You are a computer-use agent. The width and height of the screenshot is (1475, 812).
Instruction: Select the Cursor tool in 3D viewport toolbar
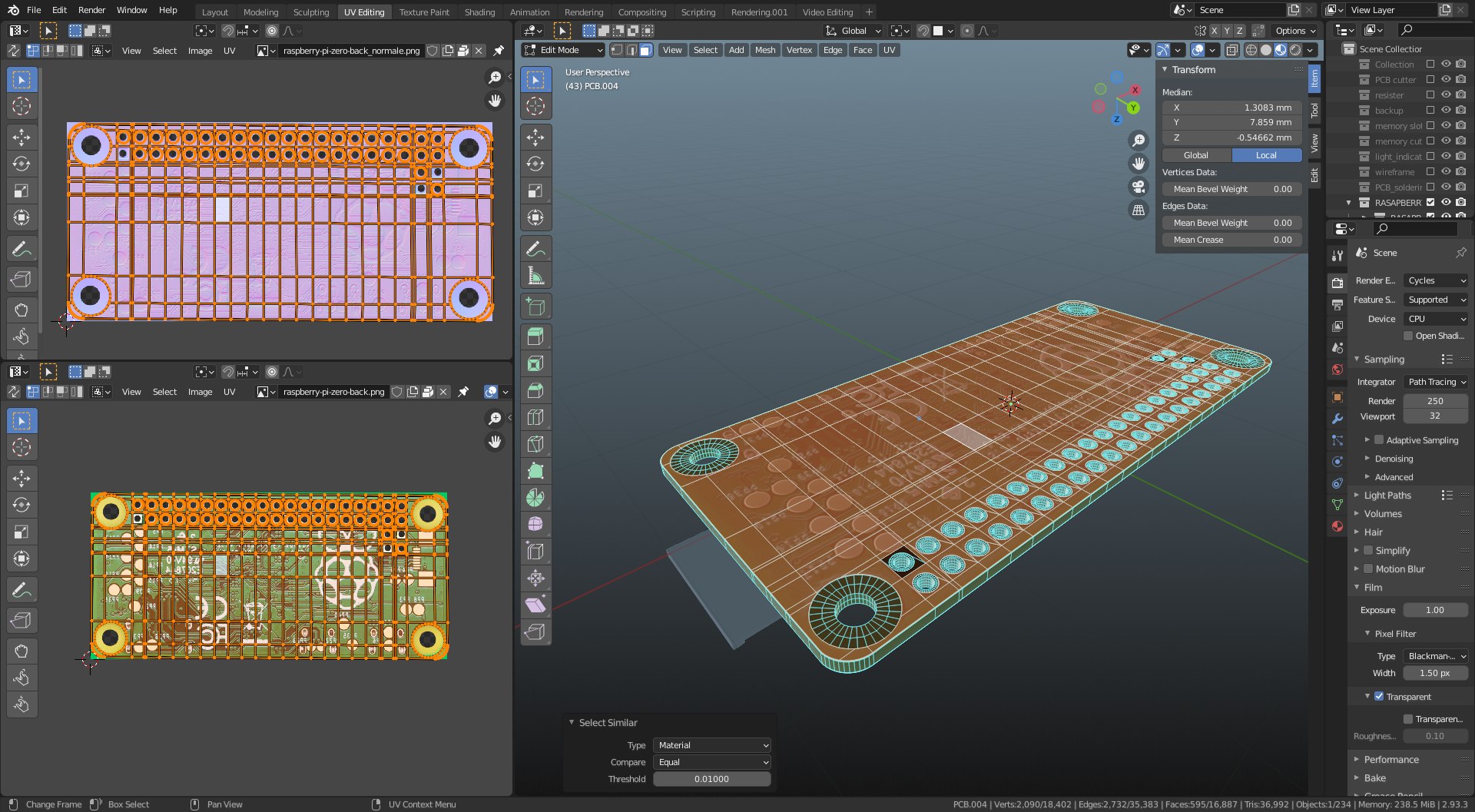[x=535, y=106]
